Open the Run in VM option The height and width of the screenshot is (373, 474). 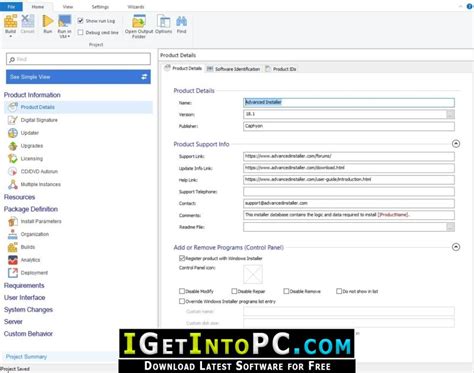tap(64, 21)
